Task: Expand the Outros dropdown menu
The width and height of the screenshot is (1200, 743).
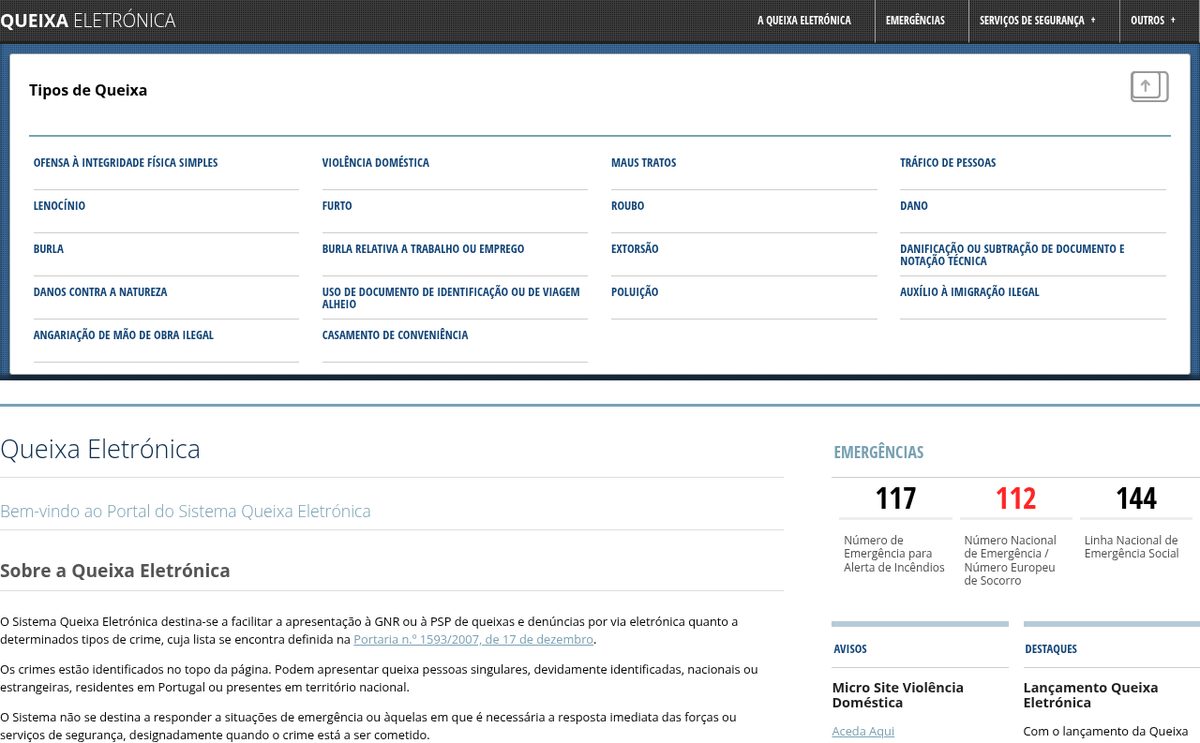Action: (x=1153, y=20)
